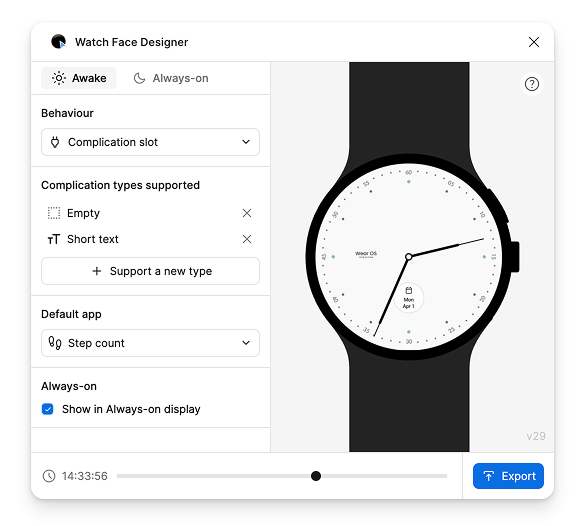The height and width of the screenshot is (526, 581).
Task: Uncheck Show in Always-on display
Action: tap(47, 409)
